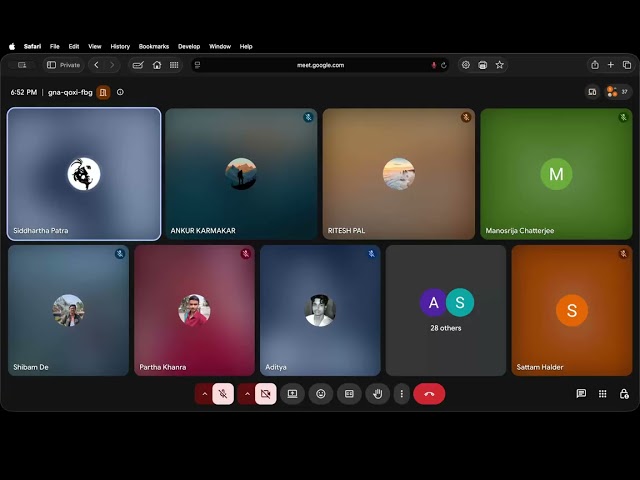Open the chat with everyone icon

click(581, 393)
